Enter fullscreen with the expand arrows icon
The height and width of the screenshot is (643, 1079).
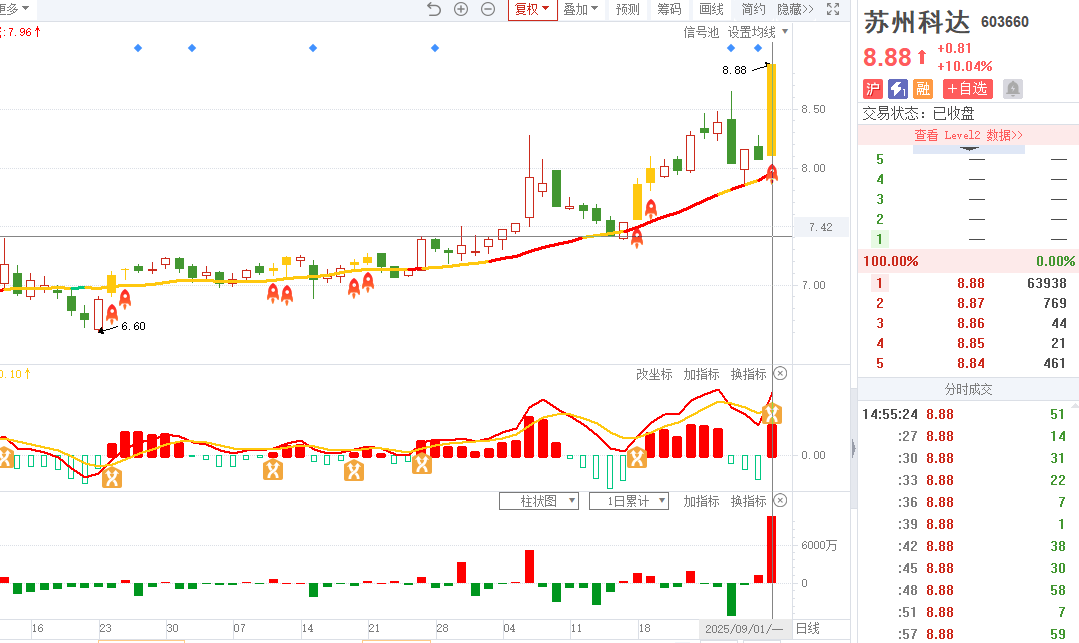pos(833,9)
